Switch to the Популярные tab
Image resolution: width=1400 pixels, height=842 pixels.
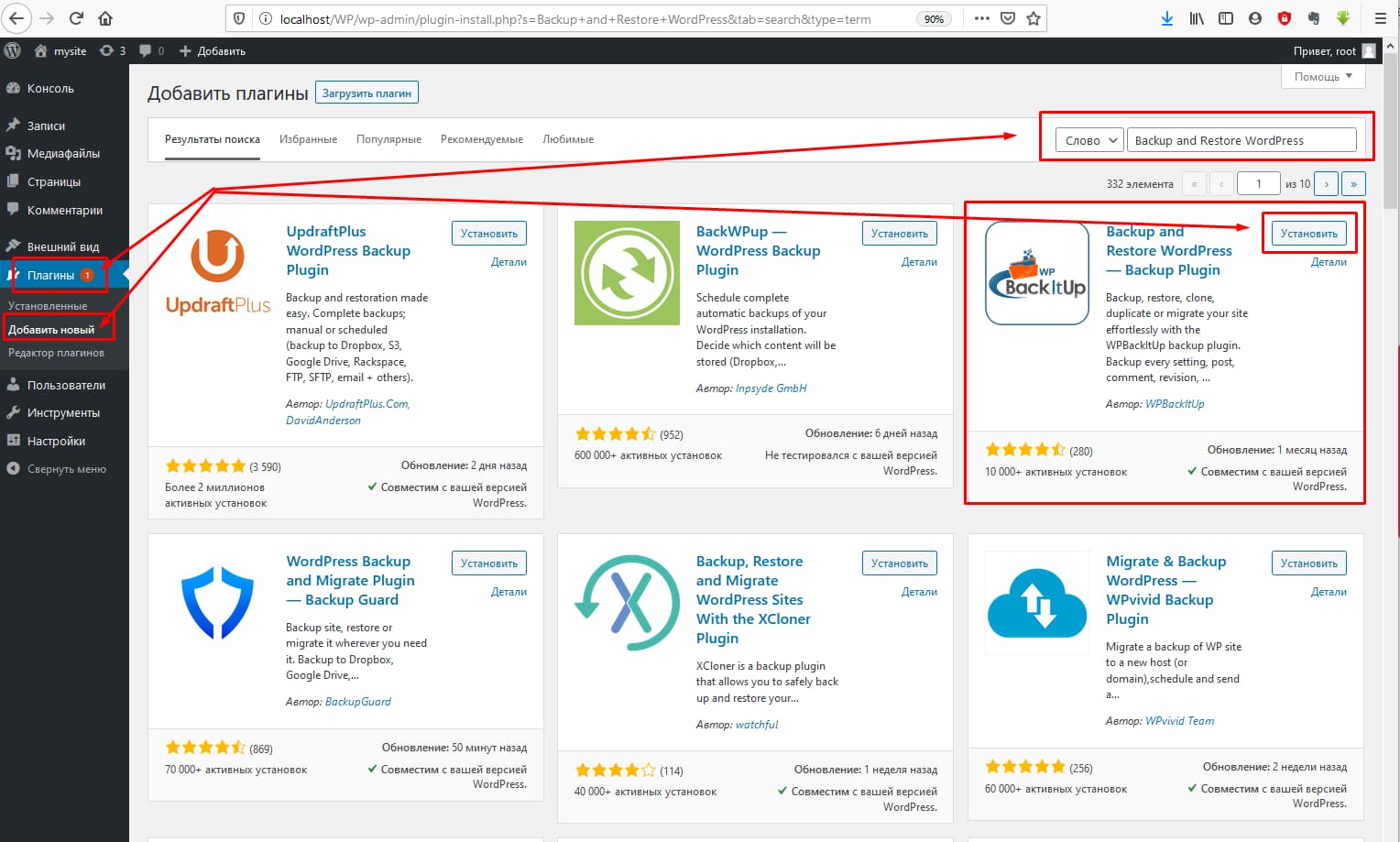(x=388, y=139)
